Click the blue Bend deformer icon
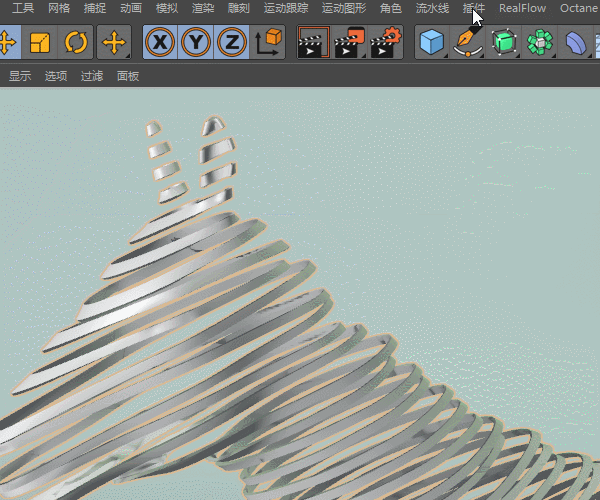 [576, 42]
